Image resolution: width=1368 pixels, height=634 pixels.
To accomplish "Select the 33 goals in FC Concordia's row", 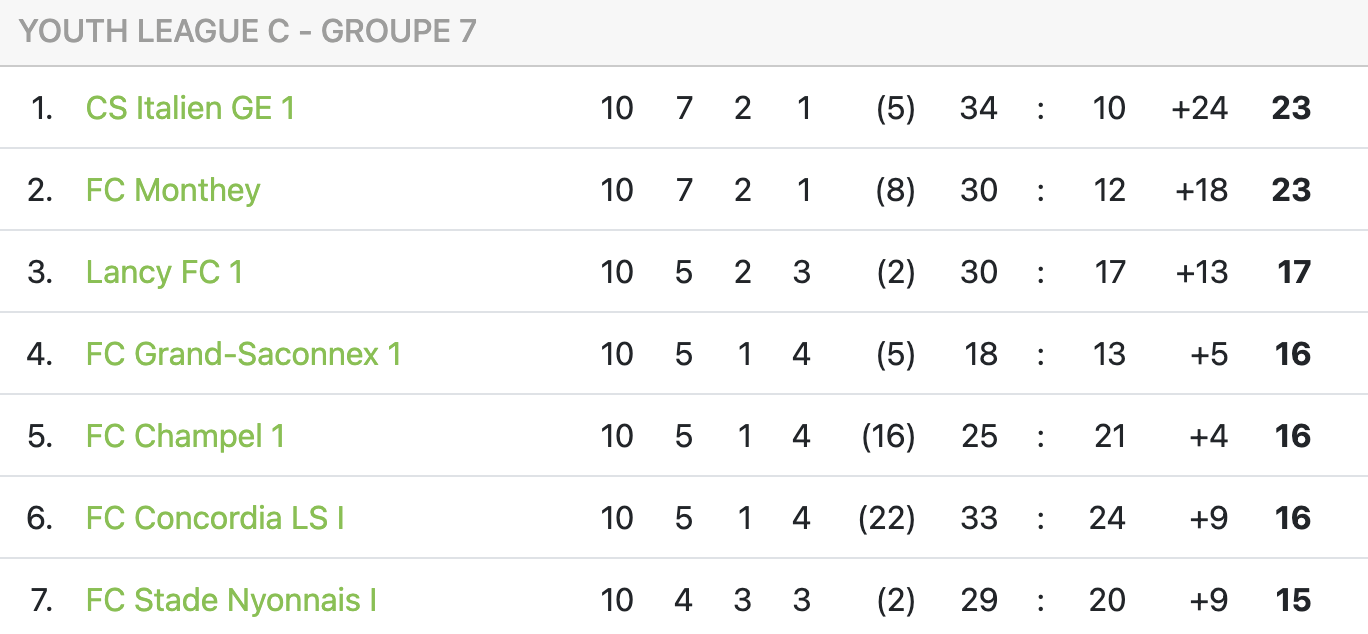I will (x=978, y=518).
